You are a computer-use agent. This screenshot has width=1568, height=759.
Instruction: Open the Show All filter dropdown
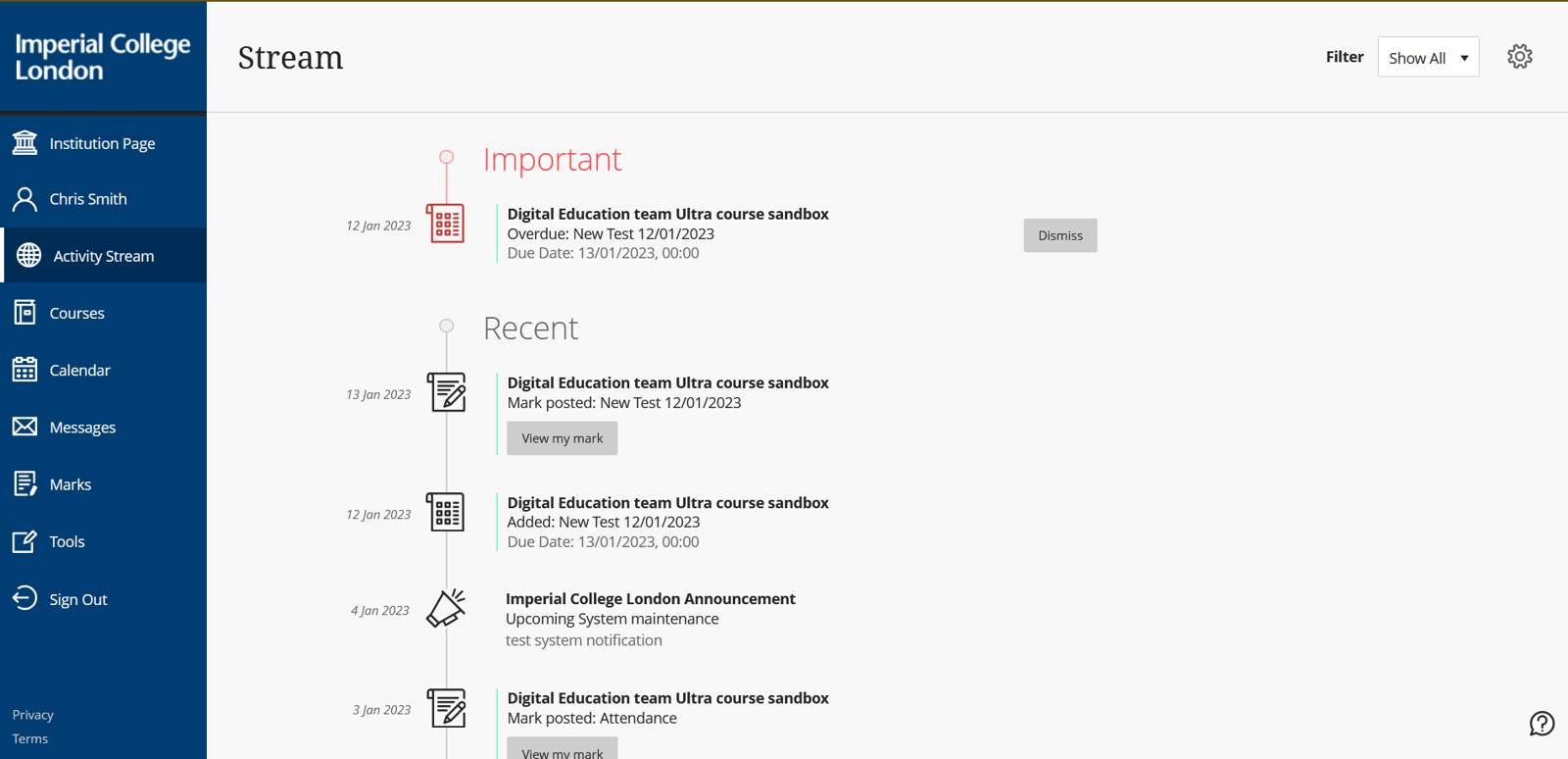[x=1428, y=58]
